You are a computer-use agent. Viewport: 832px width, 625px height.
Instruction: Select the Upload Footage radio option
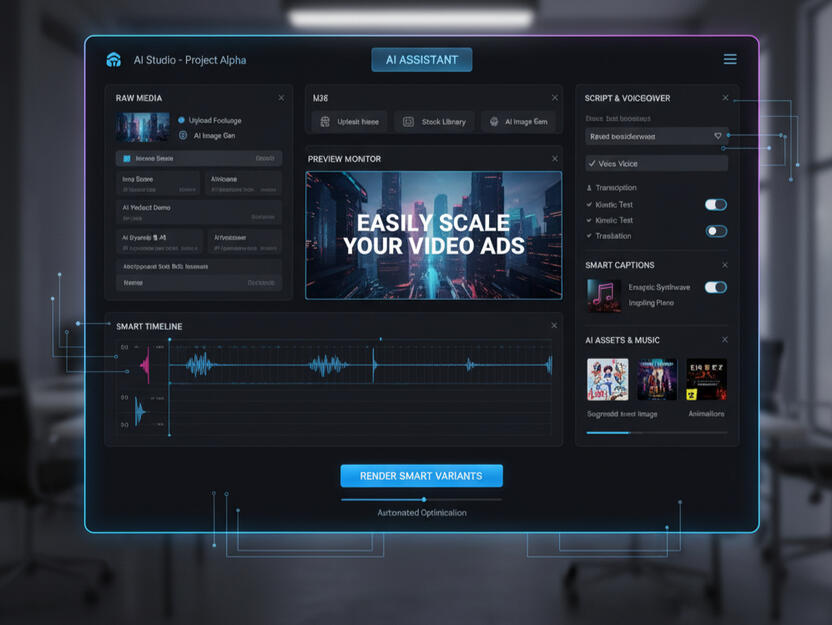click(x=182, y=120)
